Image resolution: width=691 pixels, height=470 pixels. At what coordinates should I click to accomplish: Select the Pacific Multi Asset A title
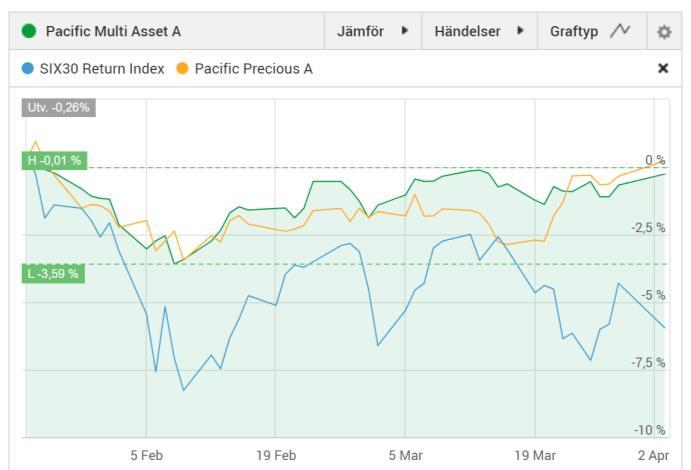pos(113,31)
